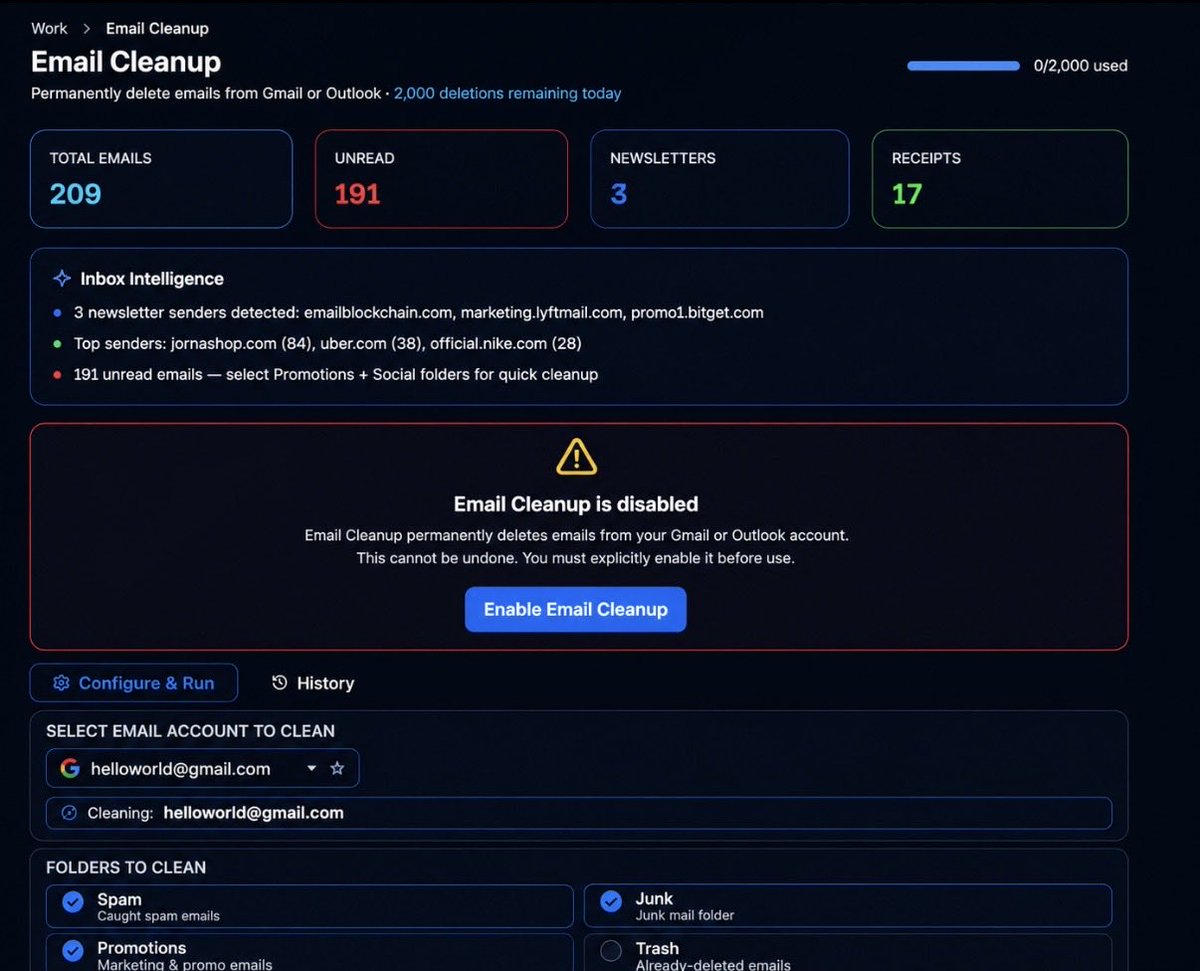Click the Inbox Intelligence sparkle icon
Viewport: 1200px width, 971px height.
point(62,279)
